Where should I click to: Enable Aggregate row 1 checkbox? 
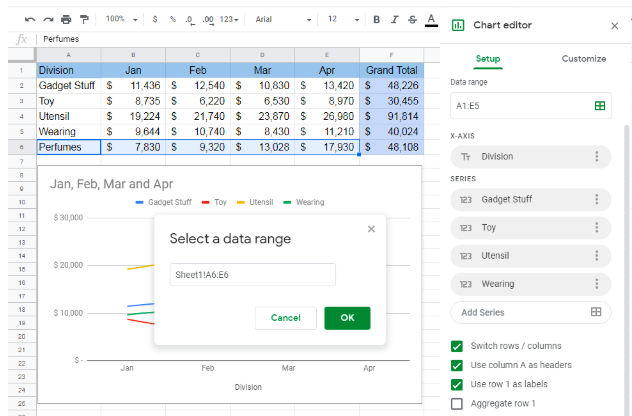tap(457, 404)
